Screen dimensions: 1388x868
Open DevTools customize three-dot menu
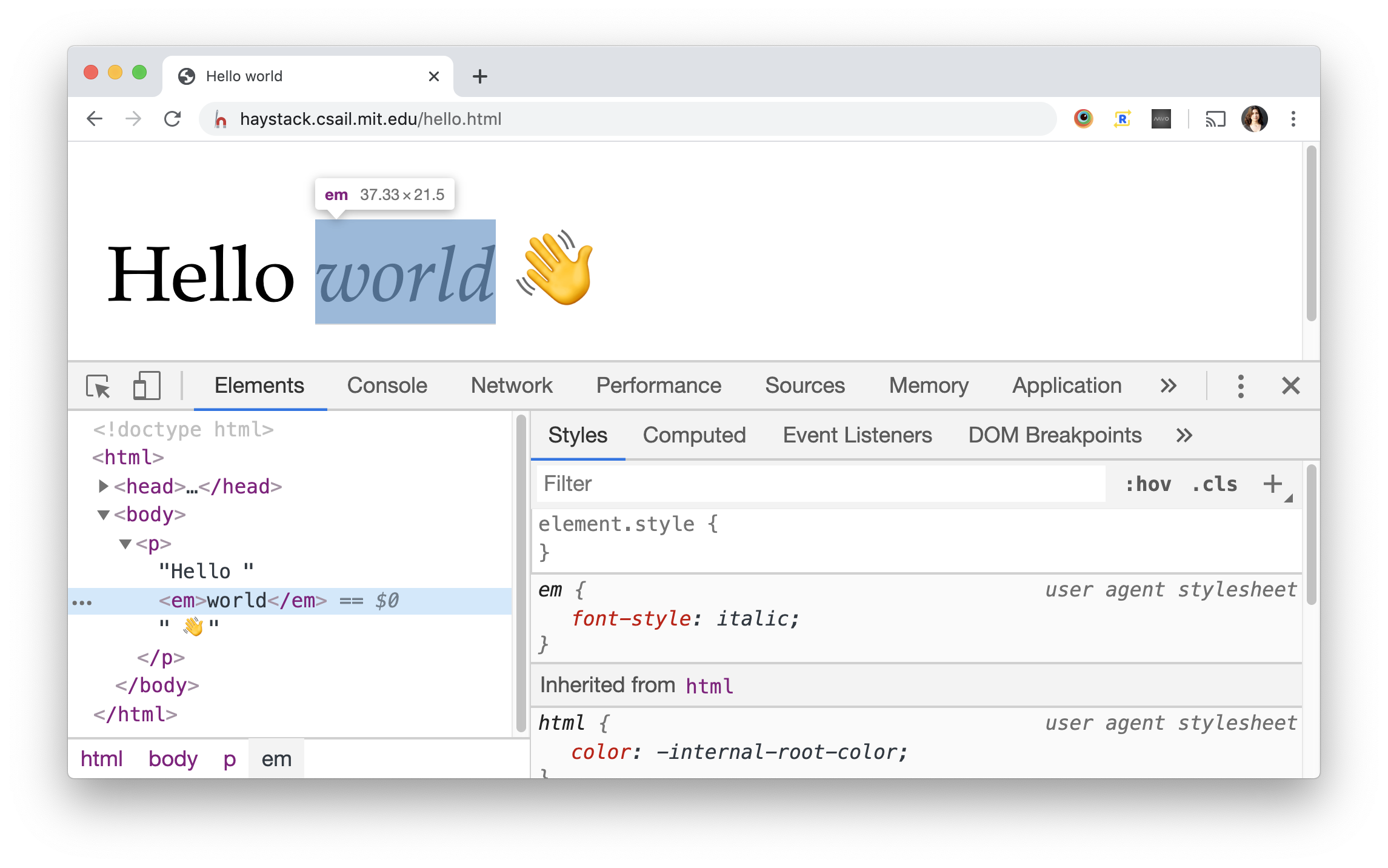(x=1240, y=386)
